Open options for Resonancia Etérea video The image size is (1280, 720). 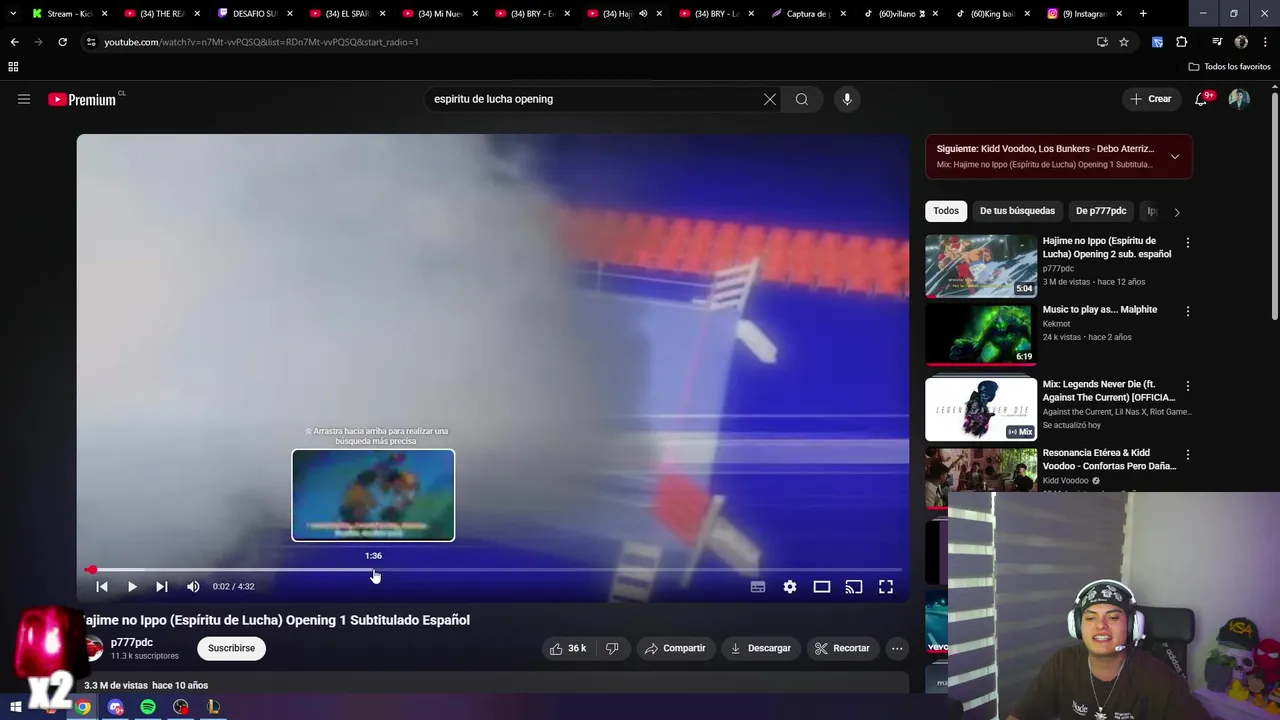click(x=1188, y=454)
